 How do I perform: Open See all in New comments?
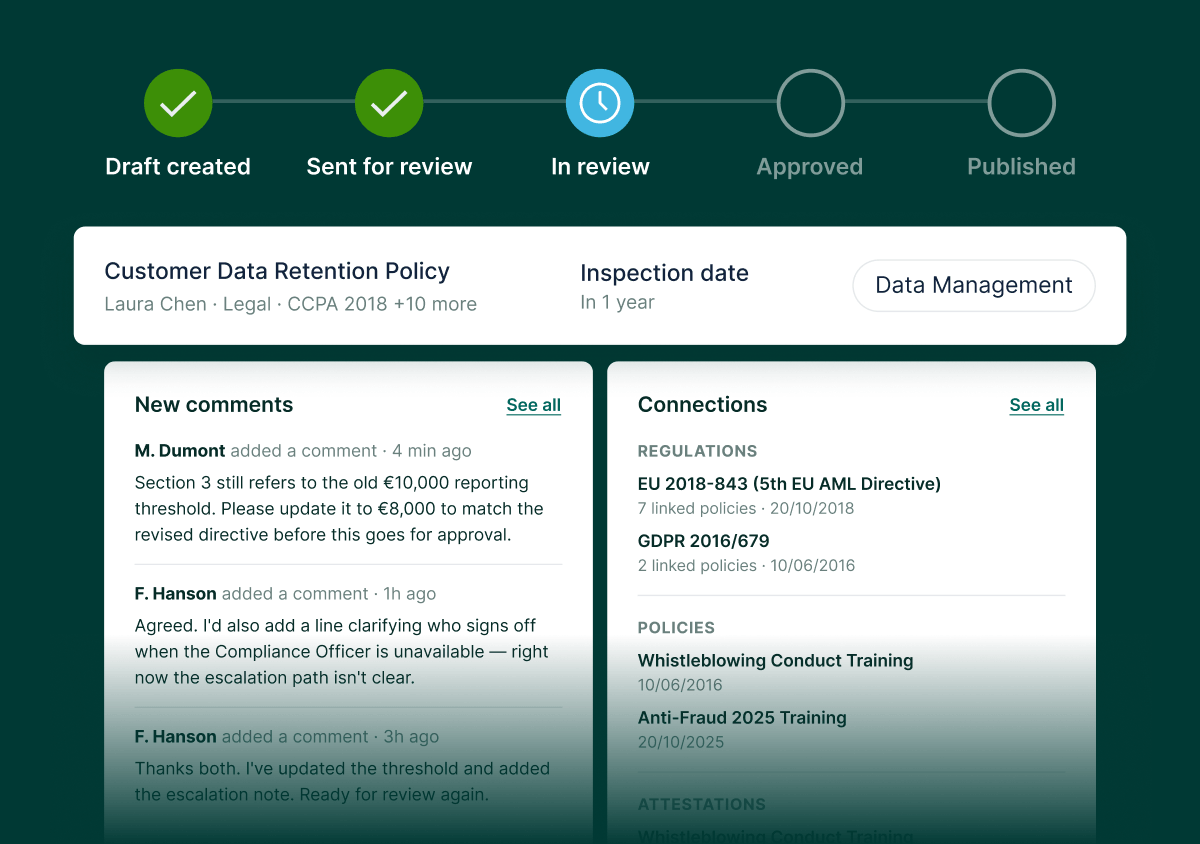click(x=534, y=405)
